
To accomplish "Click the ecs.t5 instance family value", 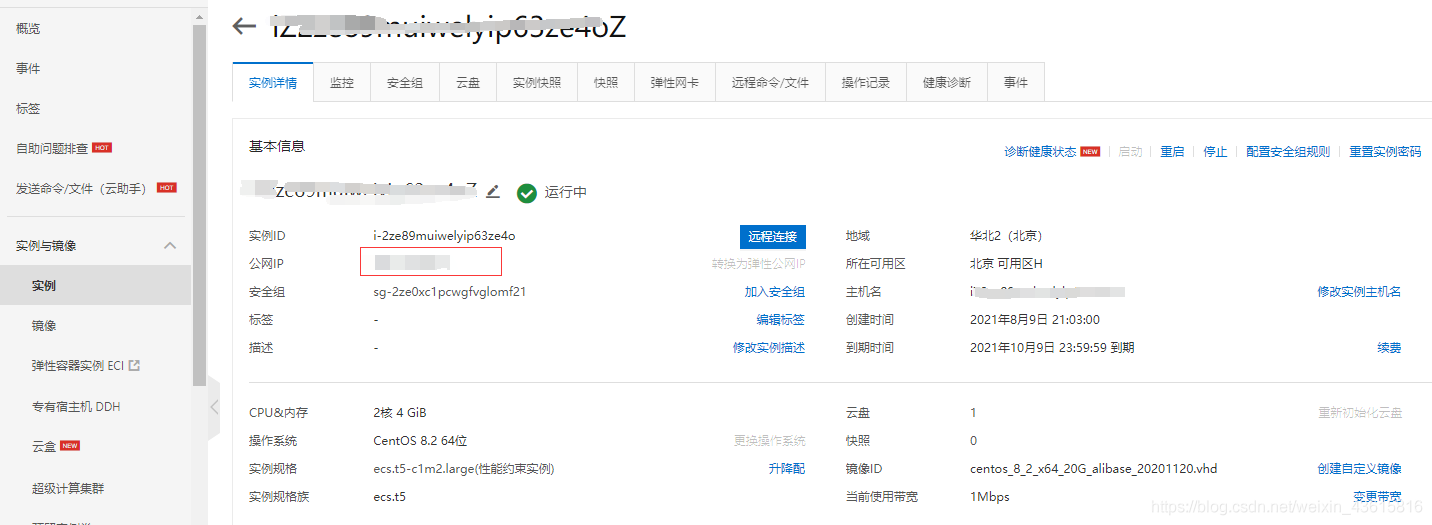I will (390, 496).
